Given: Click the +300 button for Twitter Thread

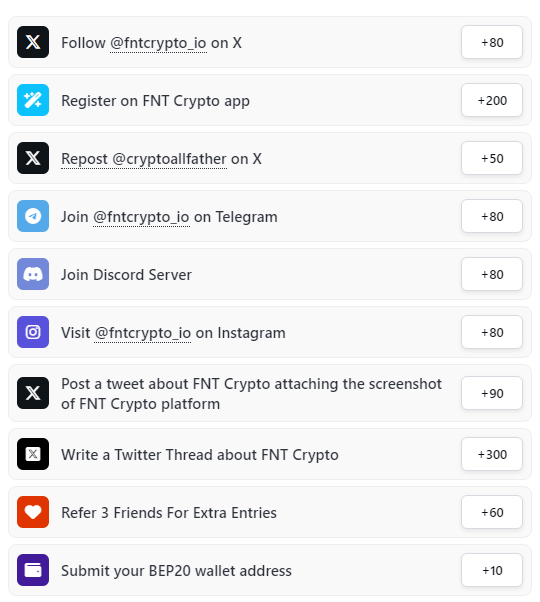Looking at the screenshot, I should coord(492,454).
